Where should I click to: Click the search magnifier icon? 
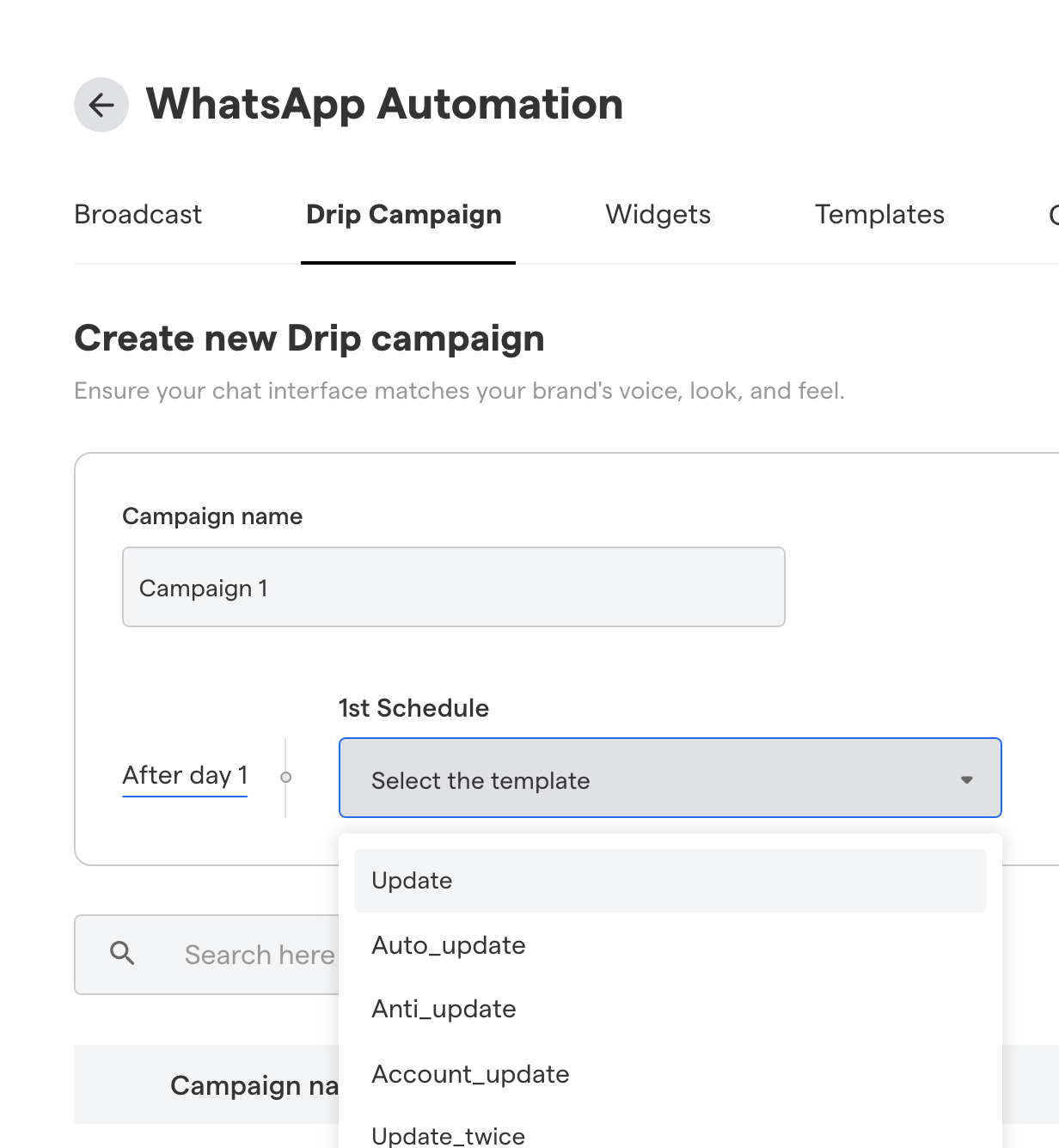(x=122, y=954)
